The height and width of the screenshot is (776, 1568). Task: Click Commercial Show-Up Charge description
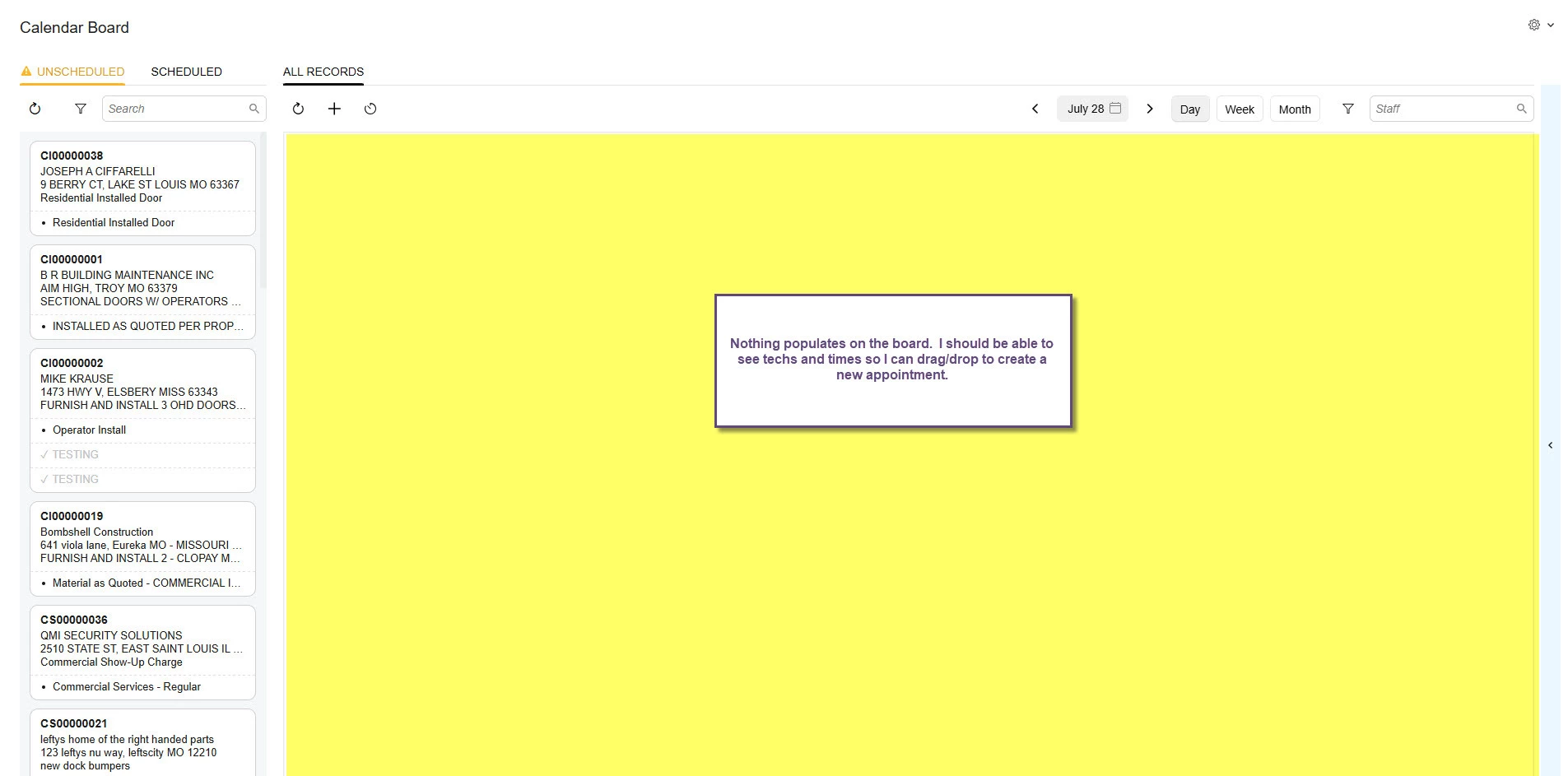pyautogui.click(x=111, y=662)
